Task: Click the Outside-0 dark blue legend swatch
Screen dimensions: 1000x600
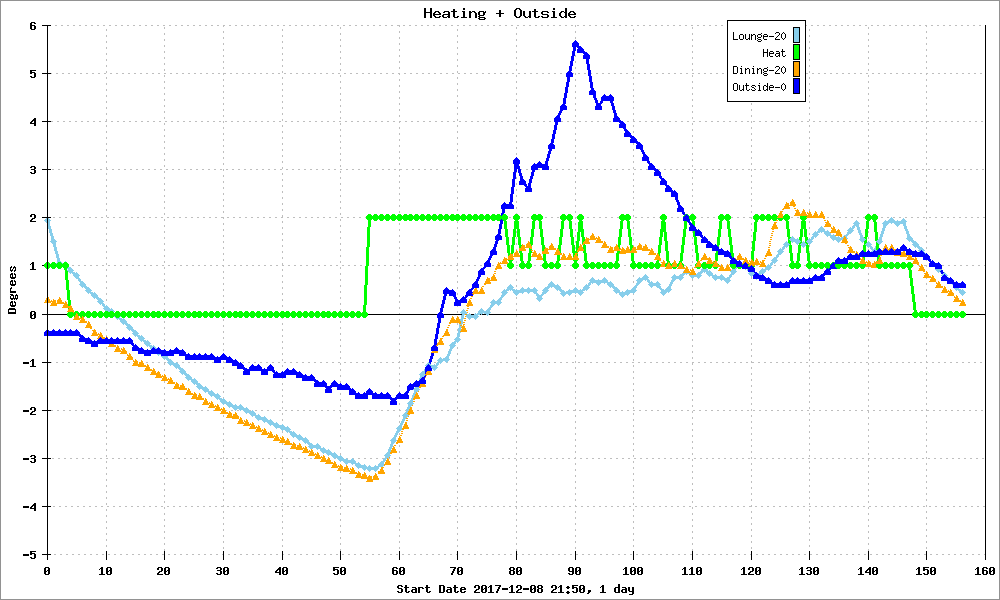Action: [797, 86]
